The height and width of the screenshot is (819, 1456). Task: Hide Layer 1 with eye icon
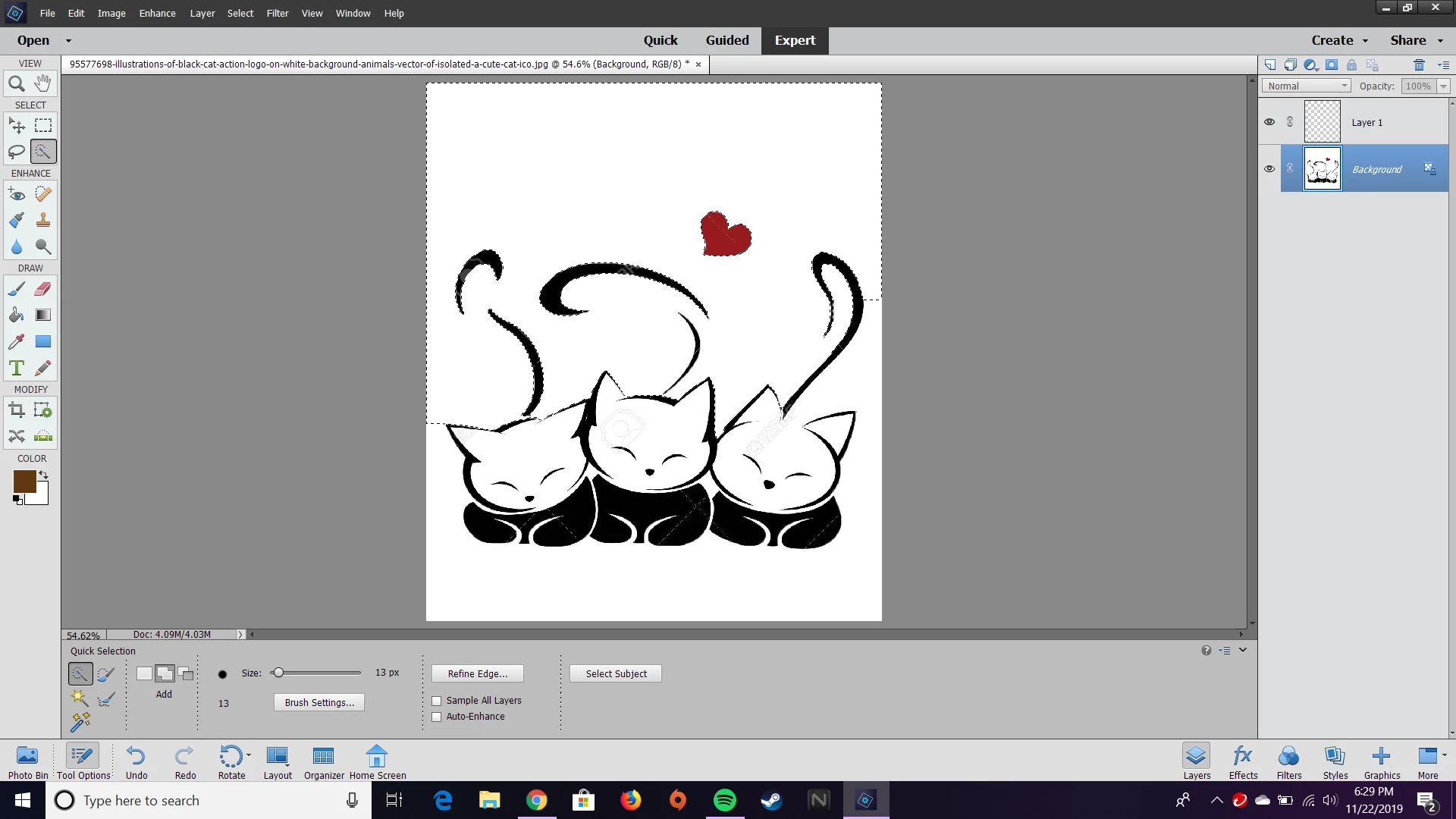coord(1269,122)
